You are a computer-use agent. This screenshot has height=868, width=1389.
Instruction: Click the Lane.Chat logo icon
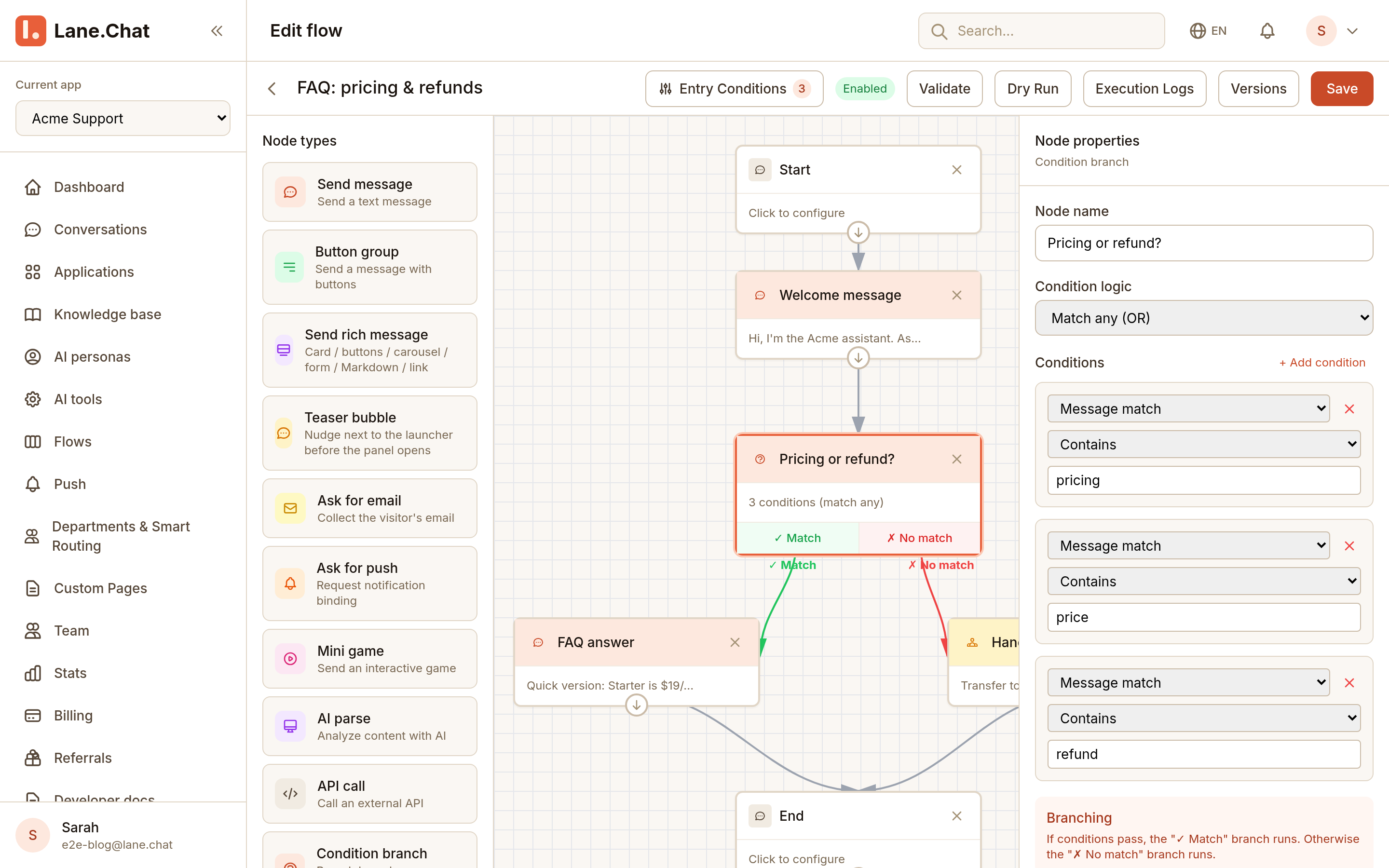[x=31, y=31]
